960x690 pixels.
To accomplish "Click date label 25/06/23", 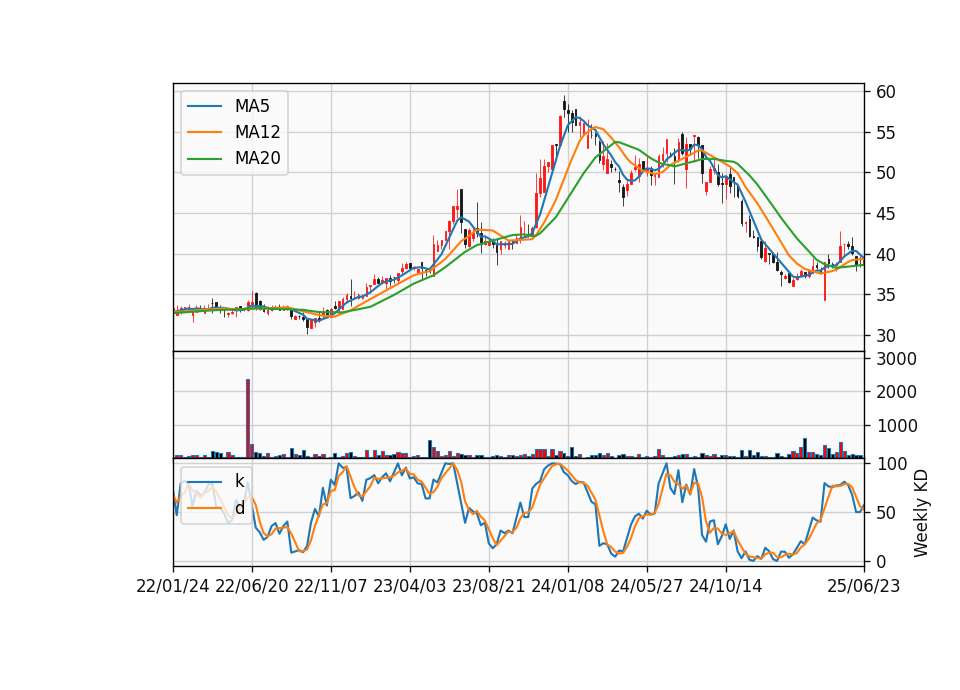I will pos(864,586).
